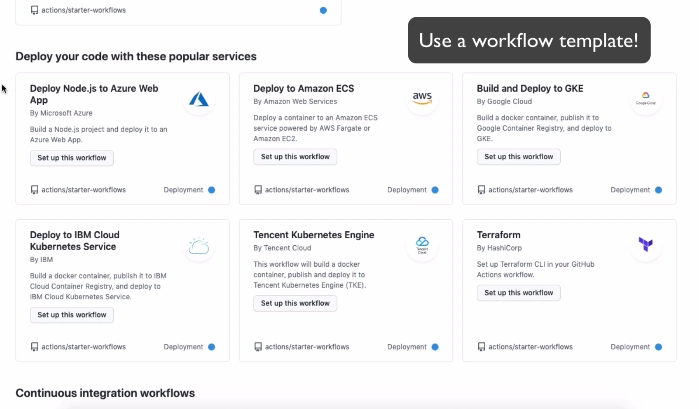This screenshot has height=409, width=699.
Task: Open actions/starter-workflows link in GKE card
Action: coord(530,190)
